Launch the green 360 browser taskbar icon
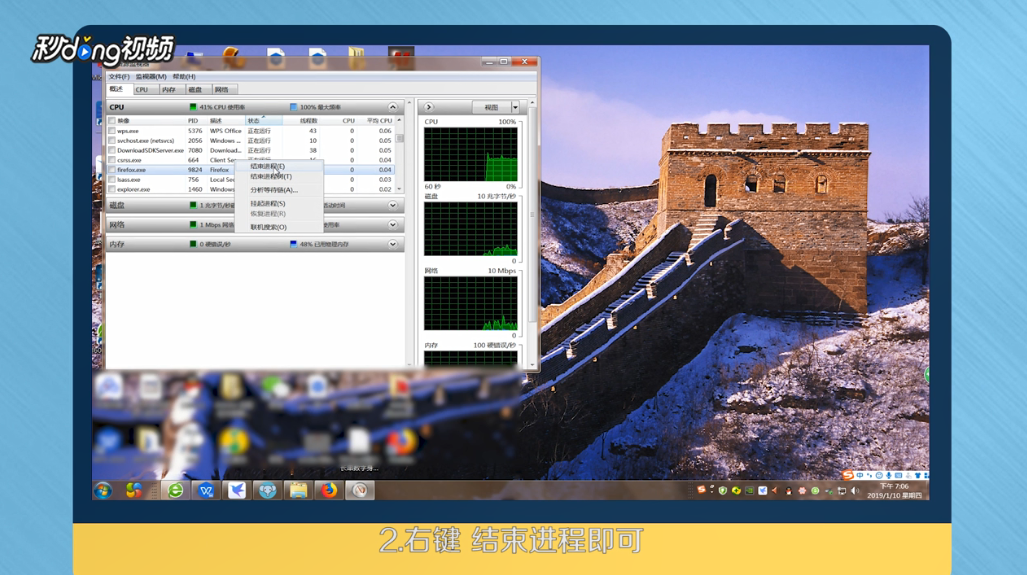The width and height of the screenshot is (1027, 575). pos(176,490)
